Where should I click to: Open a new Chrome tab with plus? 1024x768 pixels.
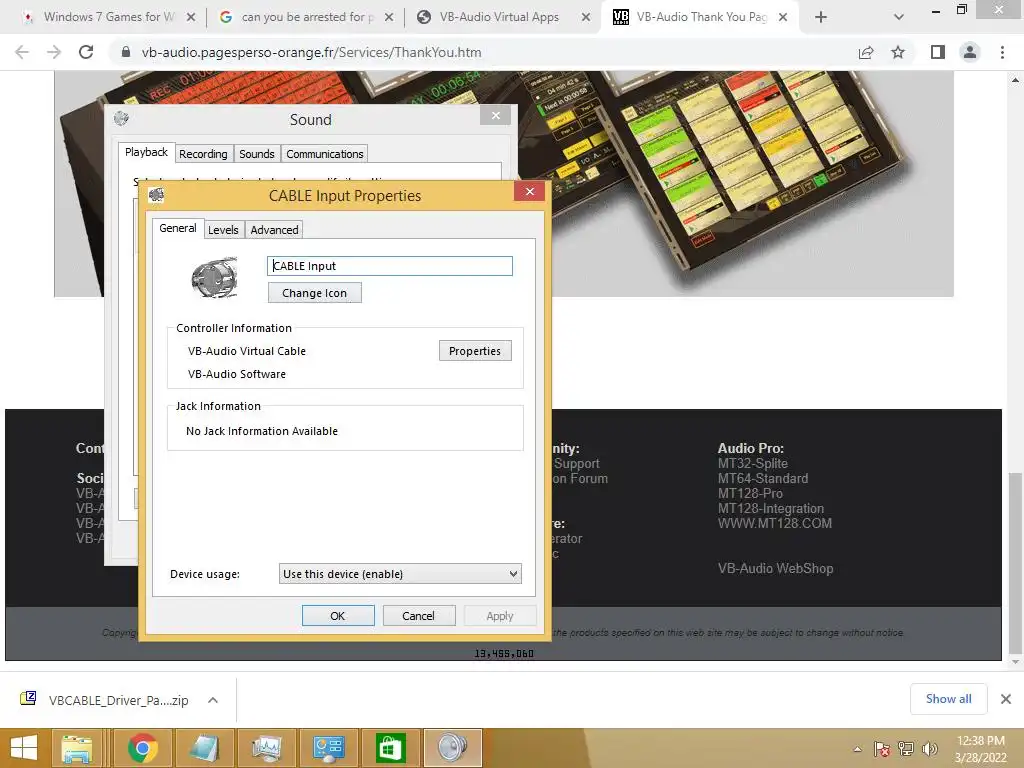[x=821, y=17]
